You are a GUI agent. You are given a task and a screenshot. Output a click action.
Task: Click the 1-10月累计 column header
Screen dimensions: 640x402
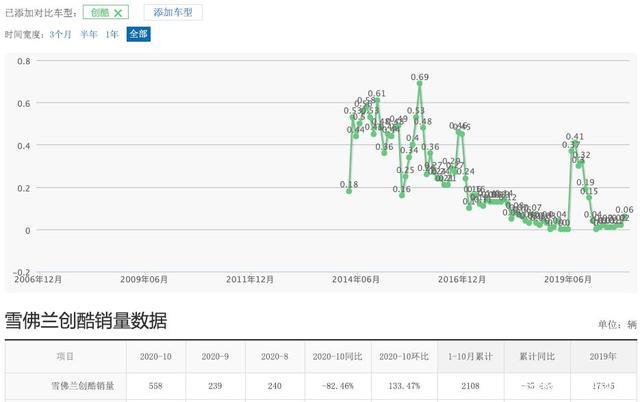(470, 357)
